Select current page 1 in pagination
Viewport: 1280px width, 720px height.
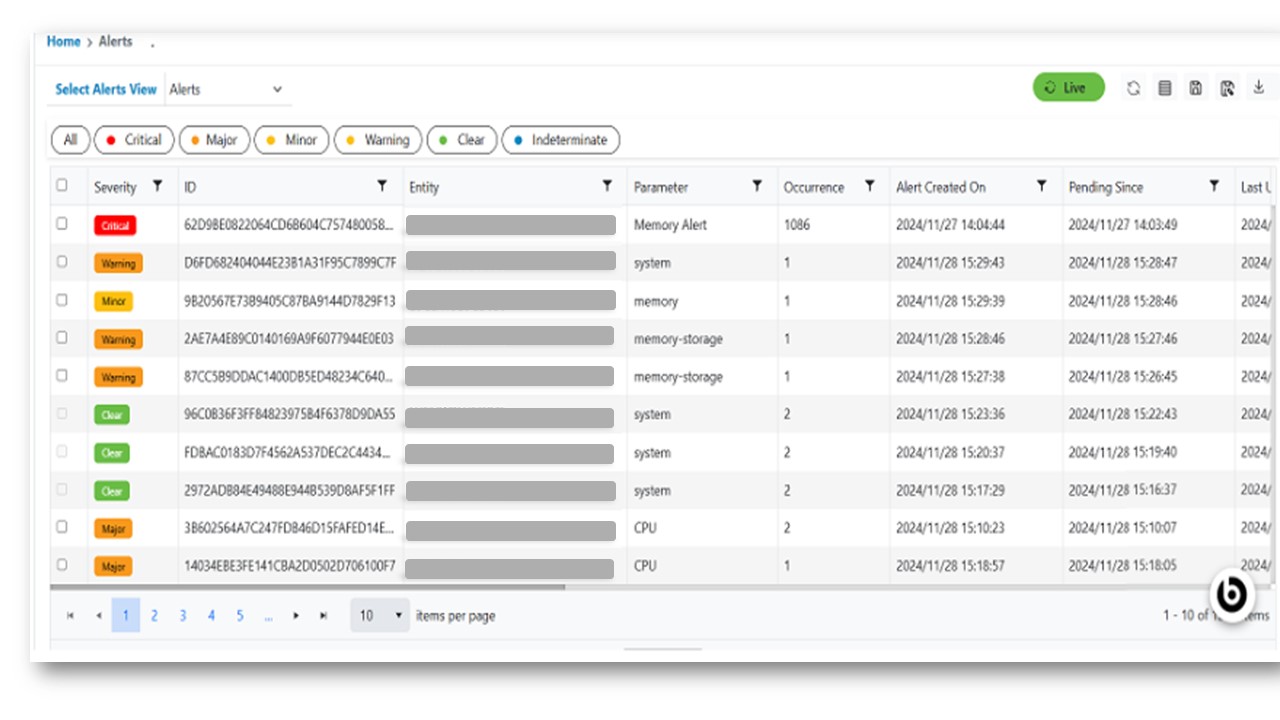(126, 616)
